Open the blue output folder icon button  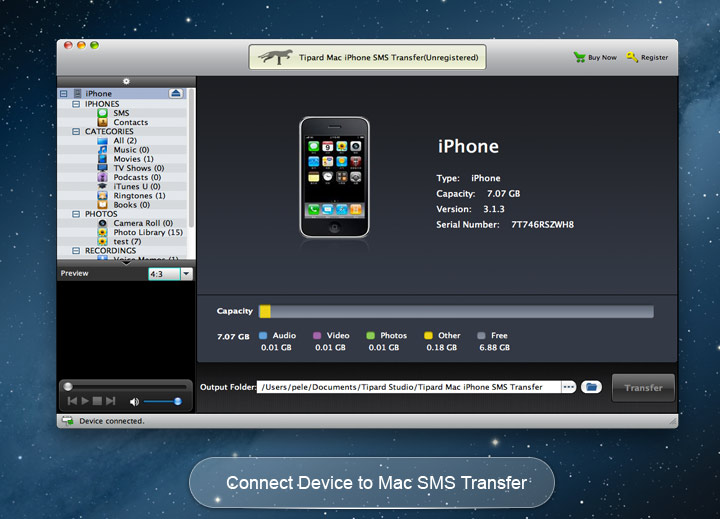(591, 387)
